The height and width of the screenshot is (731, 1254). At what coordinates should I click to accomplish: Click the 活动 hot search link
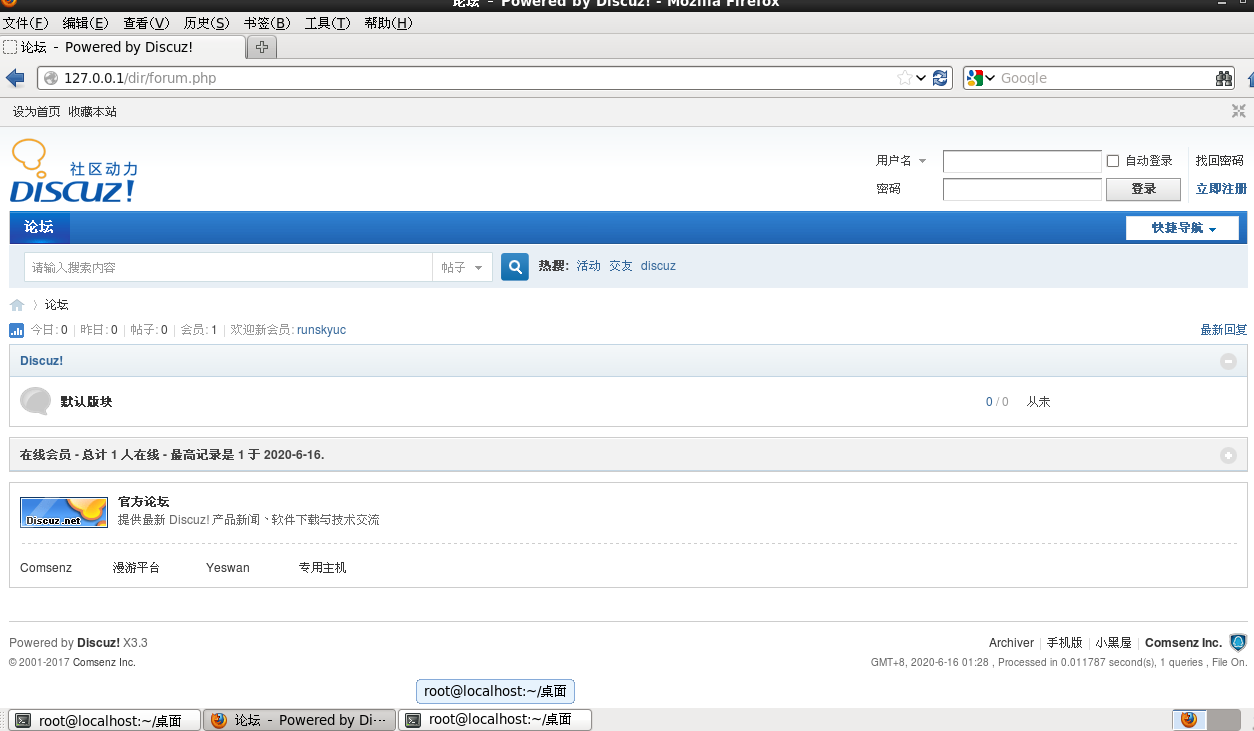589,266
